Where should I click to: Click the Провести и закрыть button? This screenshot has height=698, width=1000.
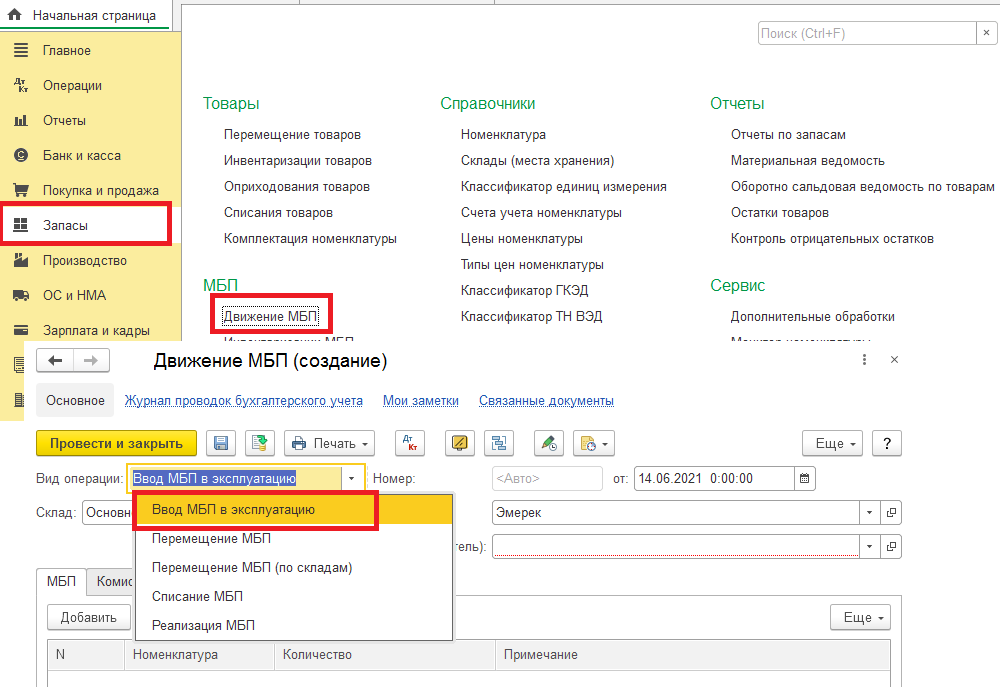point(116,443)
